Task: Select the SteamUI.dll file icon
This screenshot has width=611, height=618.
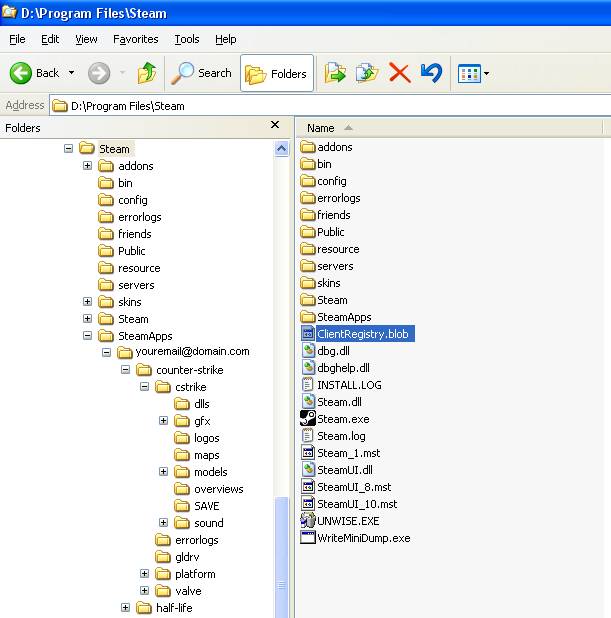Action: [308, 470]
